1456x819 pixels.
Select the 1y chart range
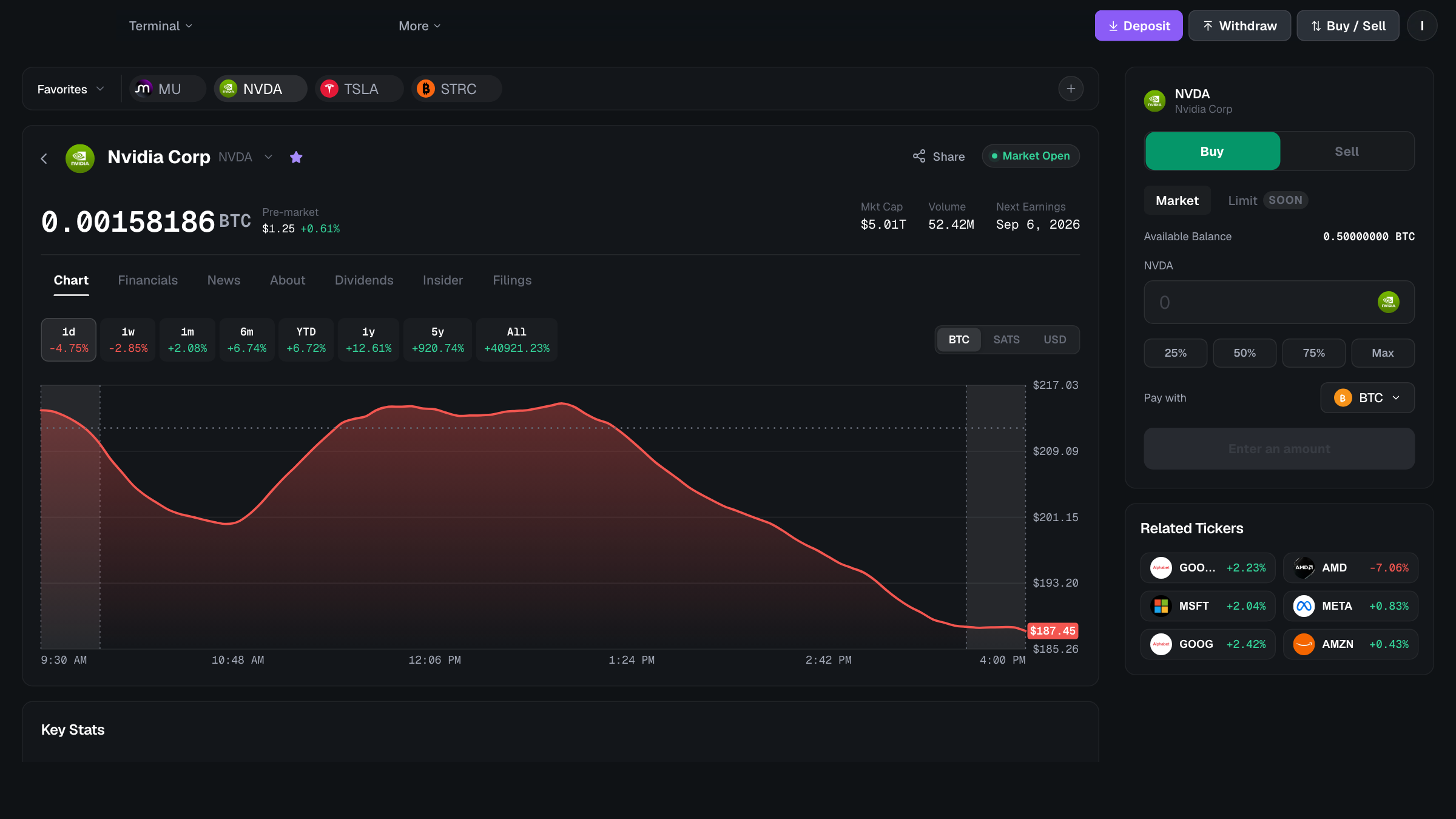click(369, 340)
